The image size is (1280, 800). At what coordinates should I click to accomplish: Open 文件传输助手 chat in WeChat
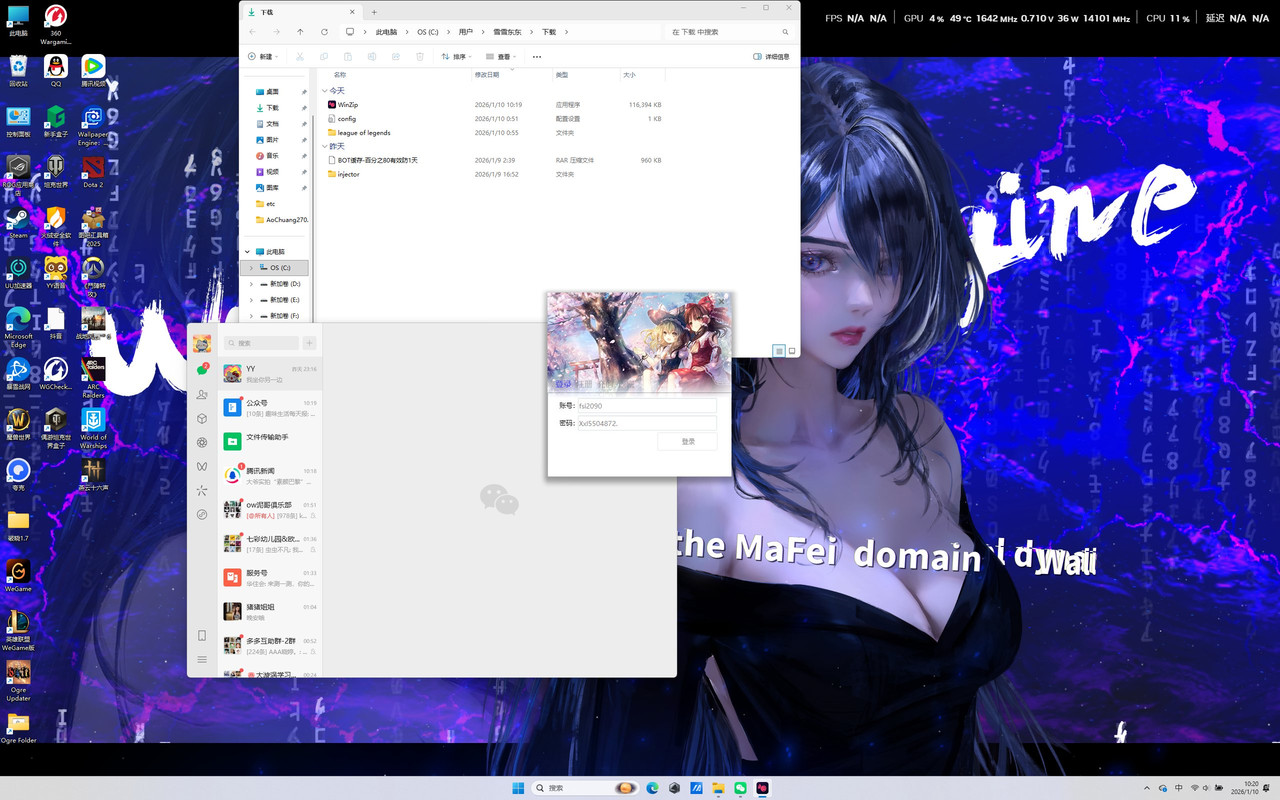[x=270, y=441]
